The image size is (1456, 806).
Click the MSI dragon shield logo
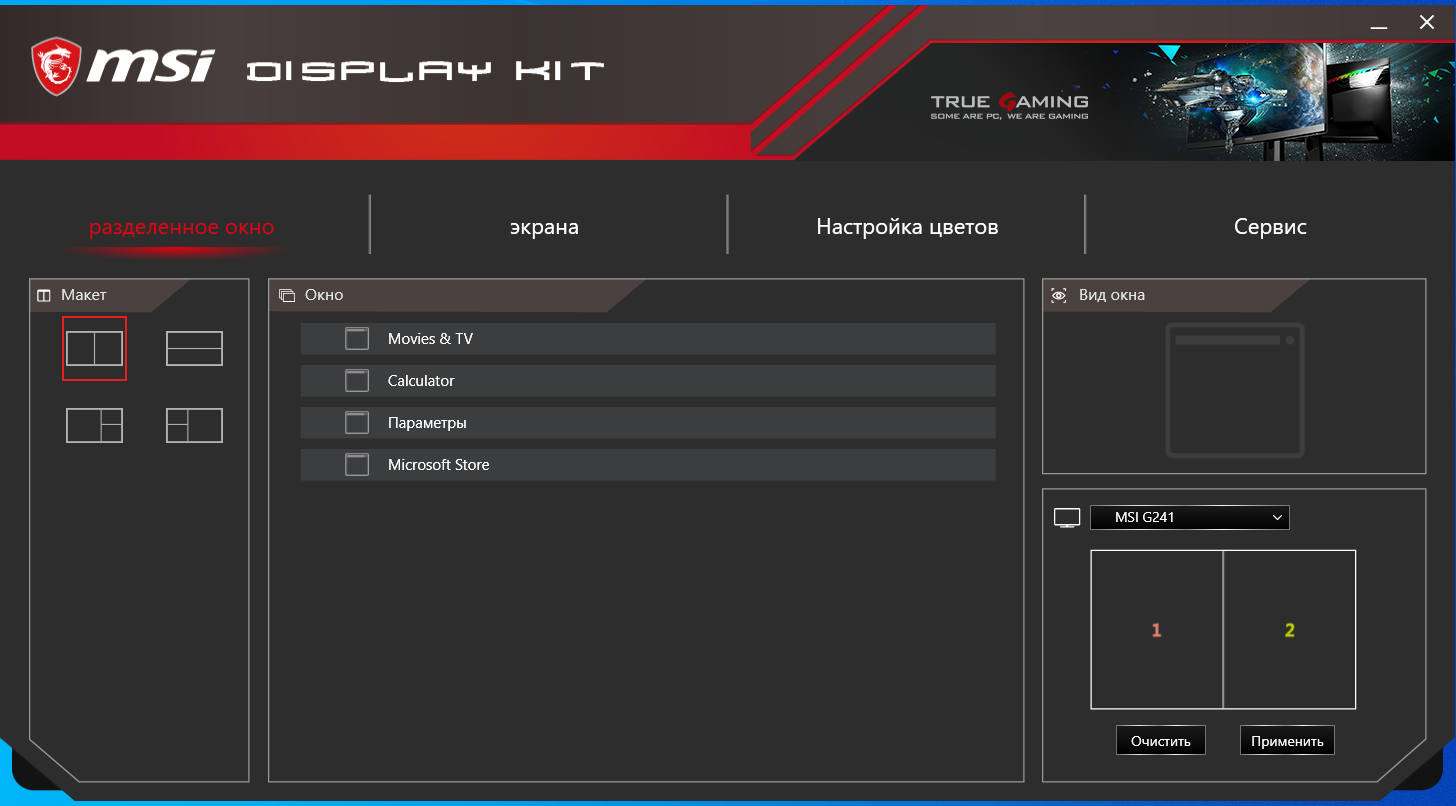click(x=56, y=68)
